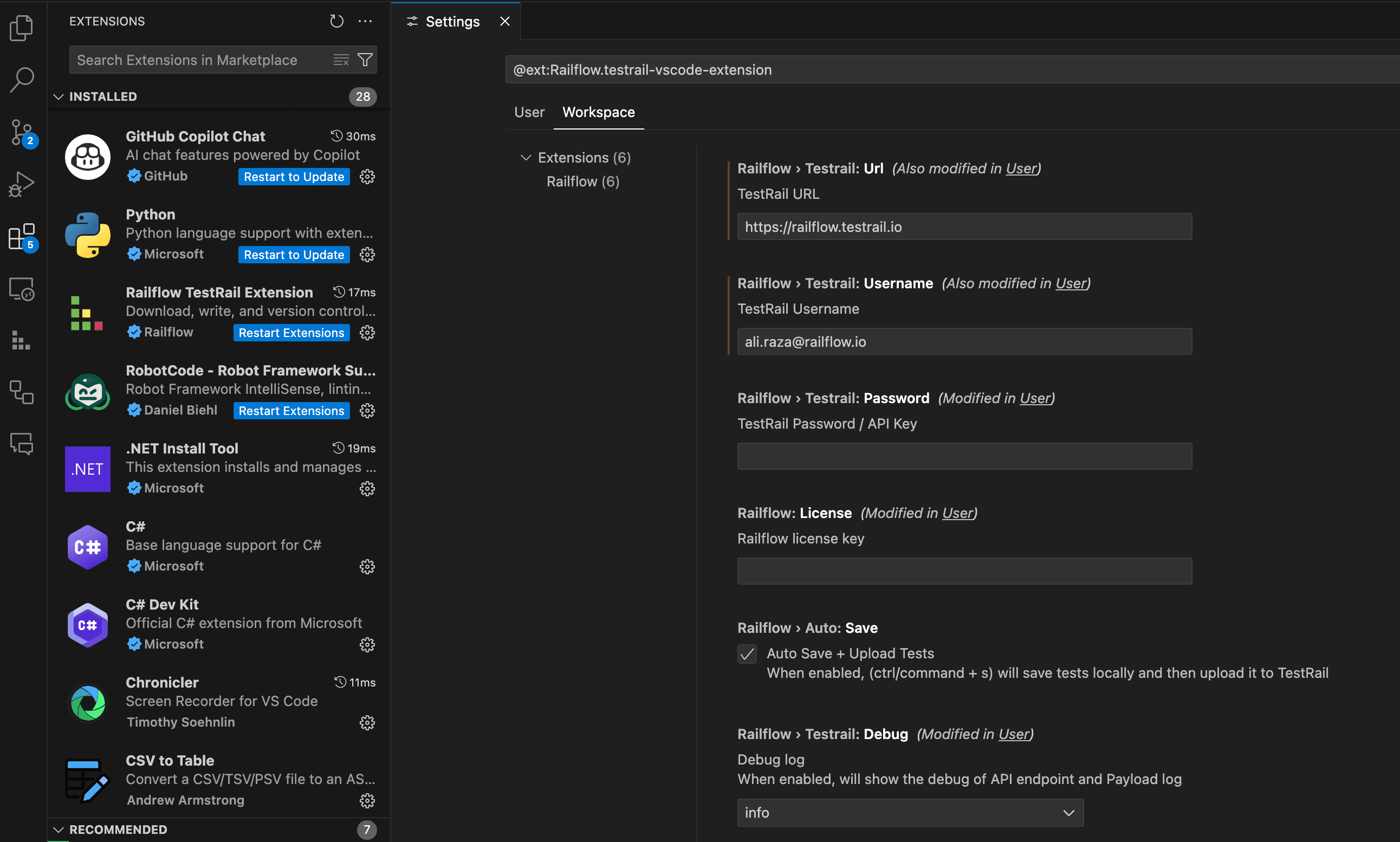Select the Python extension title
The image size is (1400, 842).
click(x=150, y=215)
